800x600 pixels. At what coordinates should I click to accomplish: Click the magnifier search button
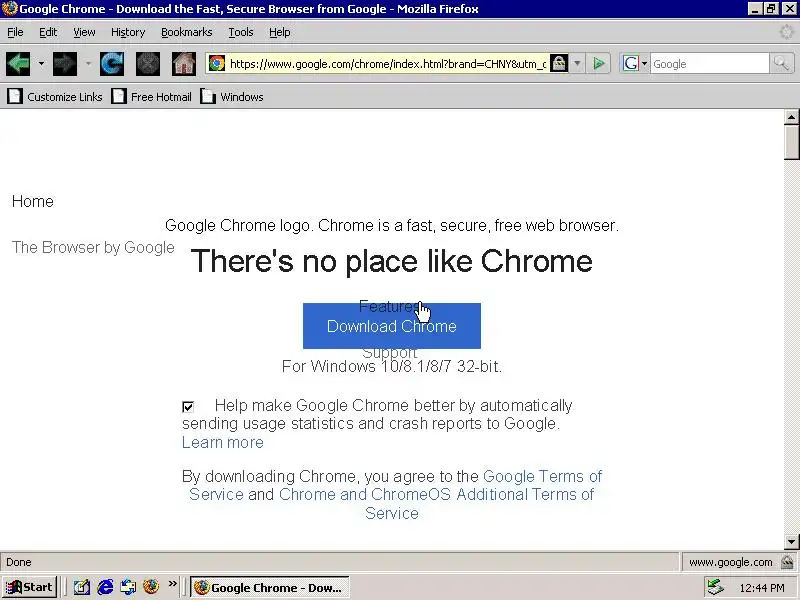click(x=781, y=64)
